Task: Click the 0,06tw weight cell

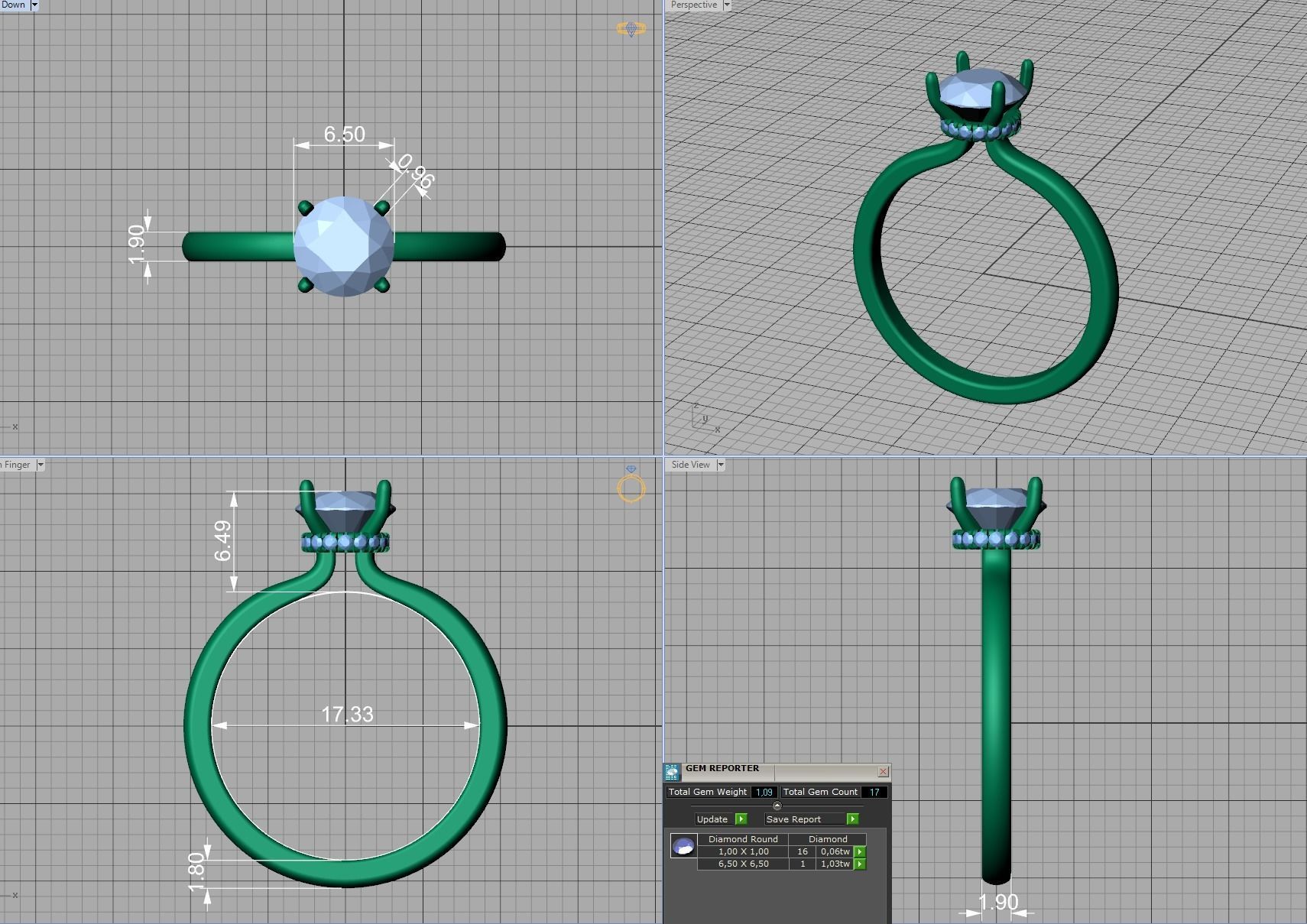Action: (x=835, y=851)
